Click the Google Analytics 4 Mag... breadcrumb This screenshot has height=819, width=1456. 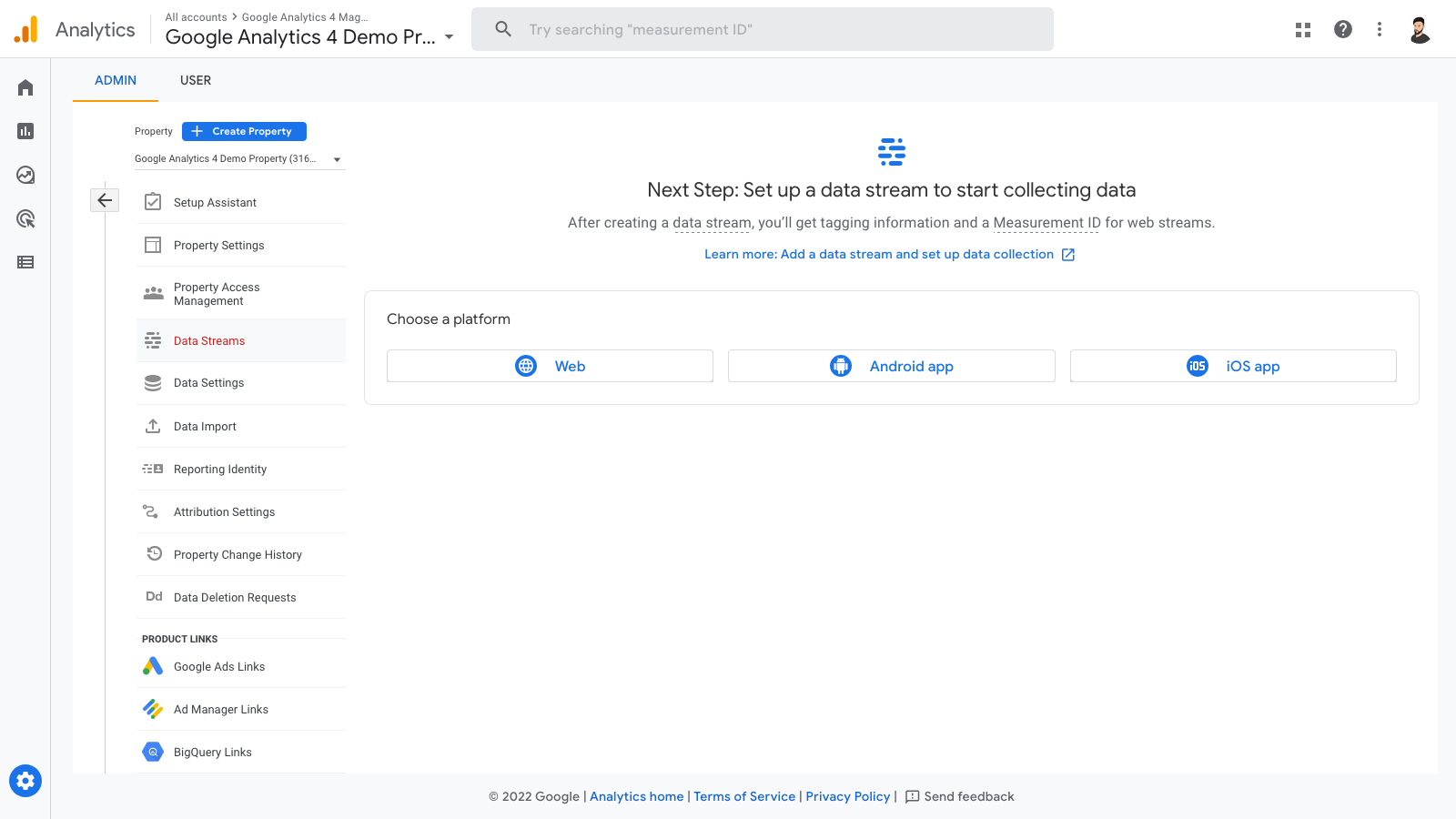(x=305, y=17)
